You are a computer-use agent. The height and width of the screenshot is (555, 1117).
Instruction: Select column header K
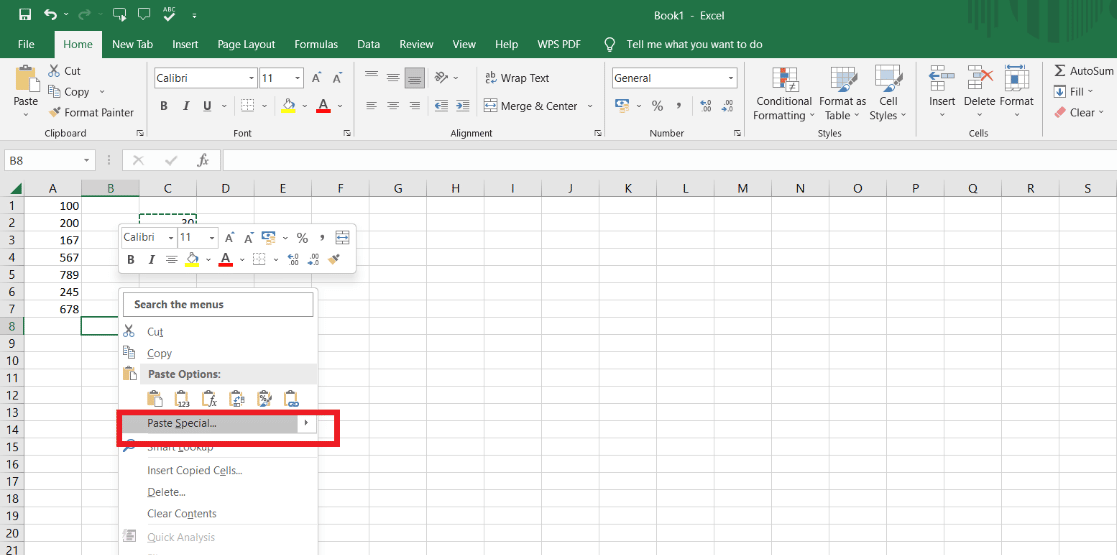click(628, 189)
